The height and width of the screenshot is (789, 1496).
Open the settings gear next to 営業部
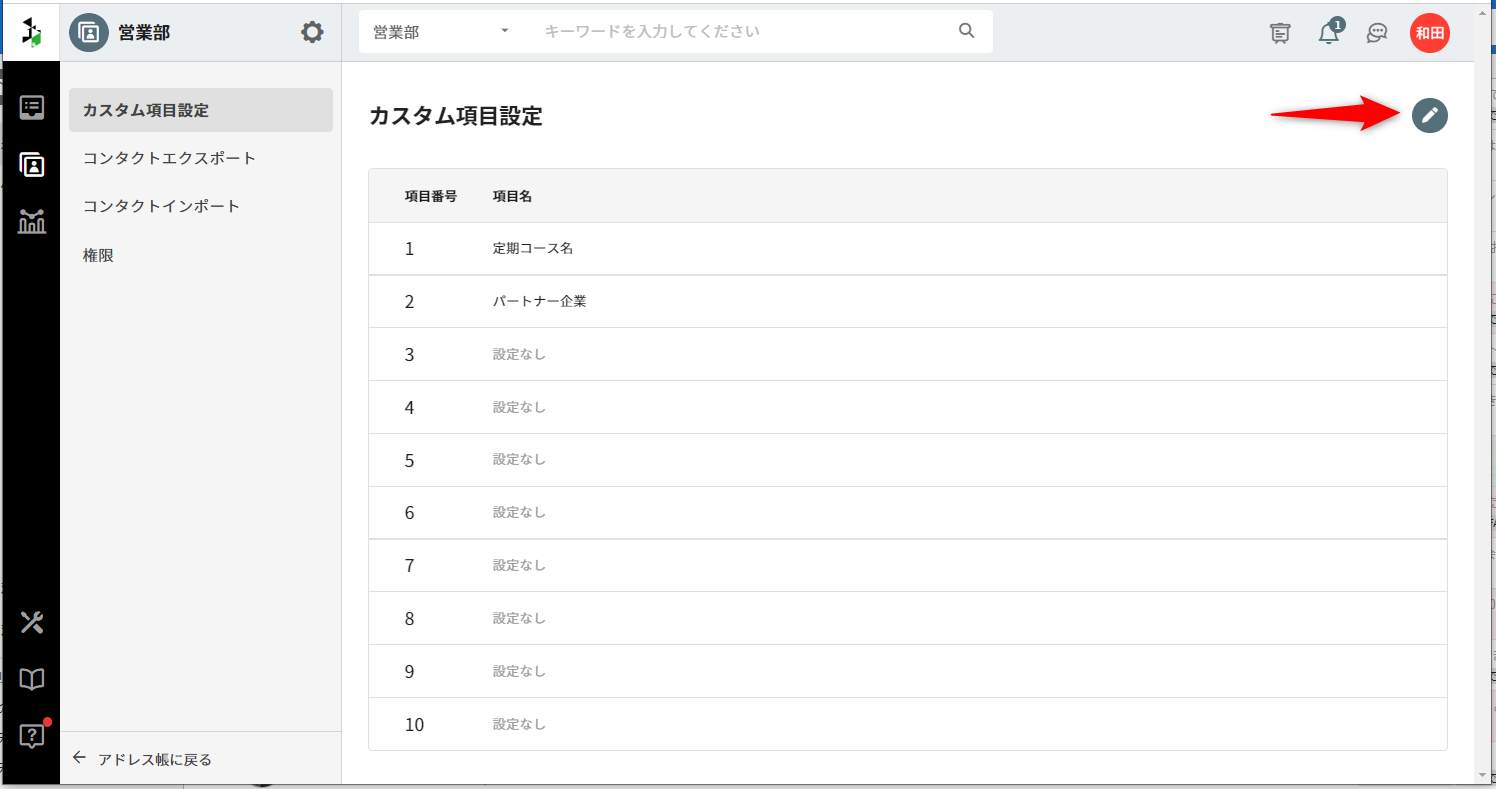point(312,32)
